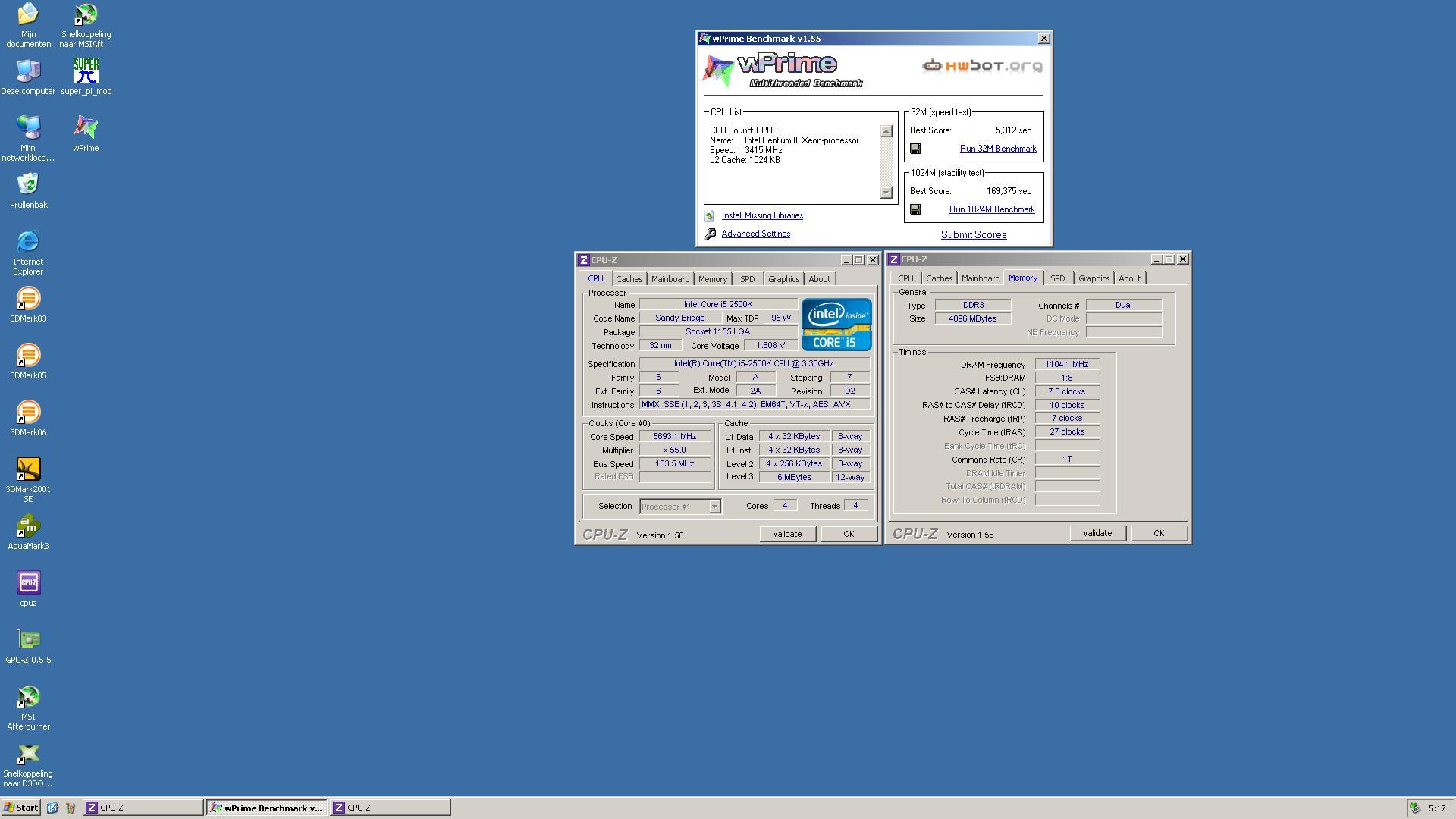The width and height of the screenshot is (1456, 819).
Task: Click Run 32M Benchmark link
Action: (998, 149)
